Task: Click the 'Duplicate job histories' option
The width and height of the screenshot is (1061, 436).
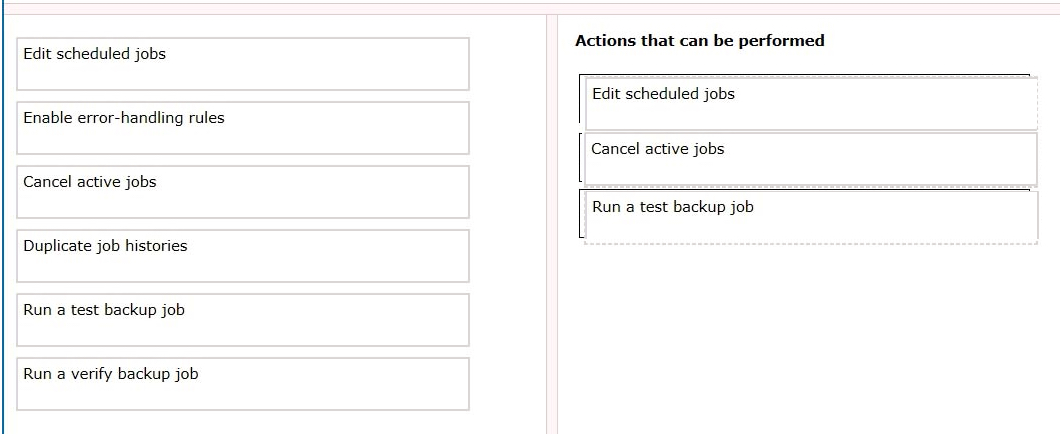Action: click(x=243, y=256)
